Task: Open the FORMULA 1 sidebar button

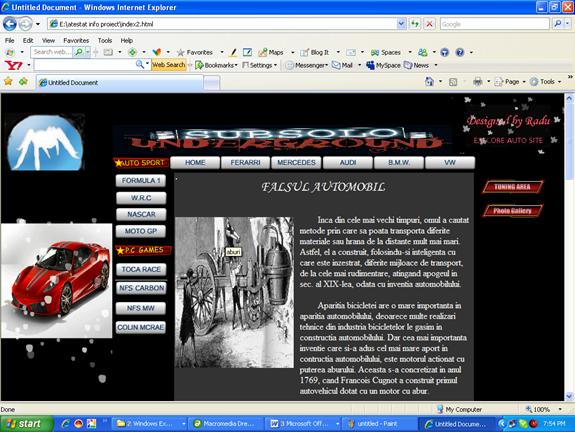Action: pos(141,180)
